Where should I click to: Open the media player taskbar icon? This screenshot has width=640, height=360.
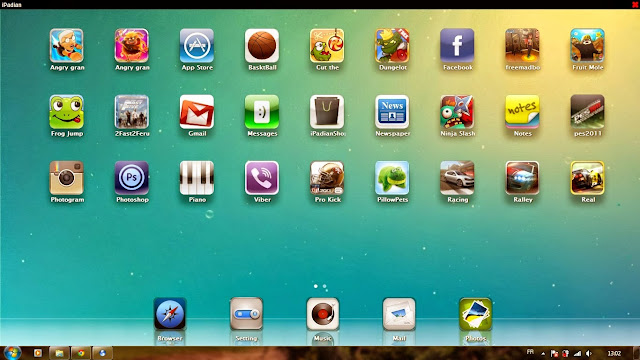38,353
